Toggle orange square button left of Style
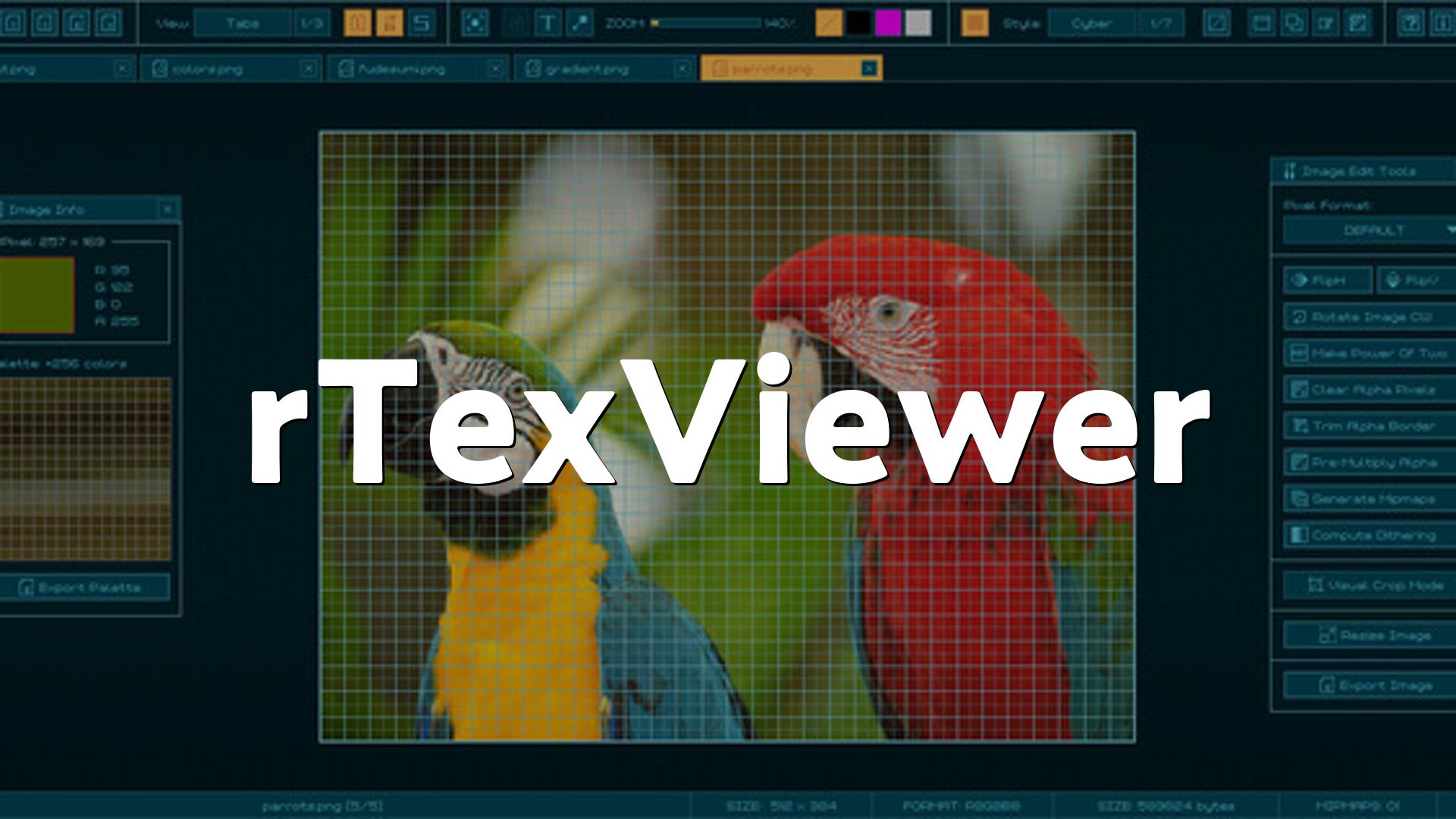Screen dimensions: 1456x819 point(974,24)
